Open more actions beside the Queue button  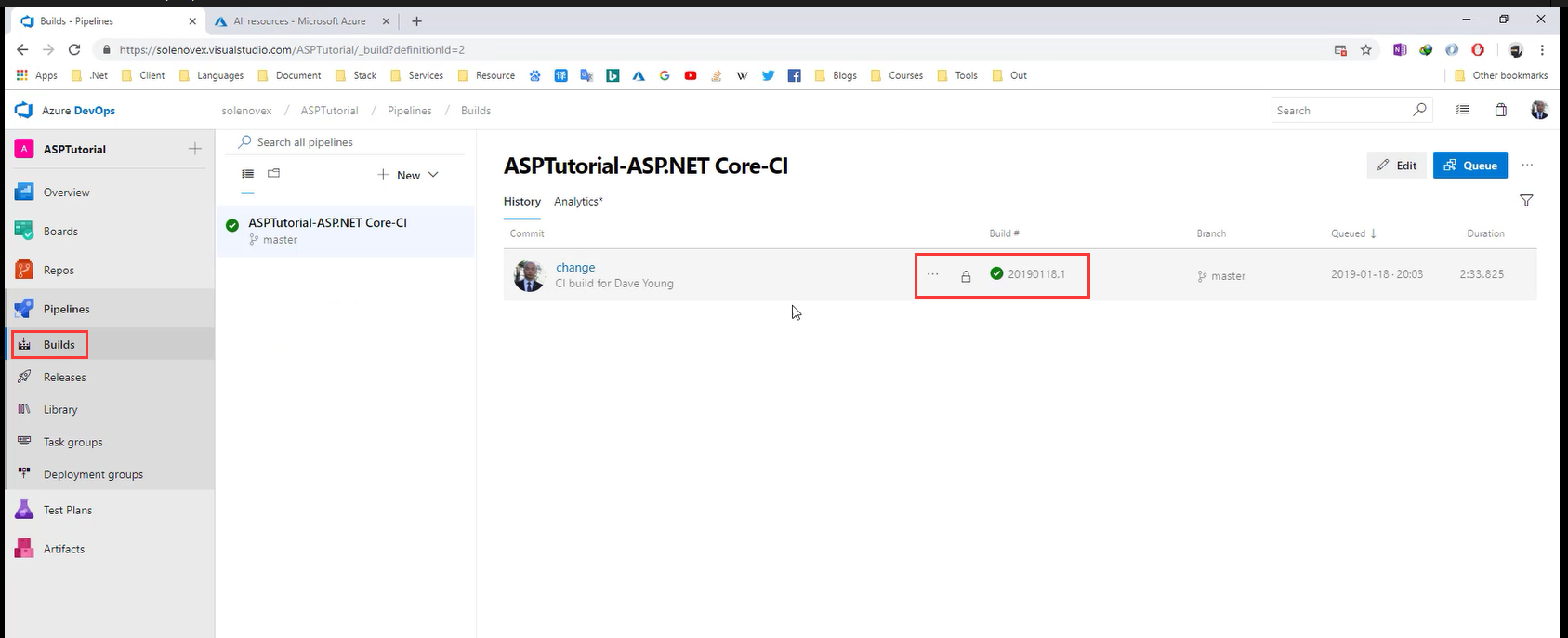pyautogui.click(x=1527, y=166)
